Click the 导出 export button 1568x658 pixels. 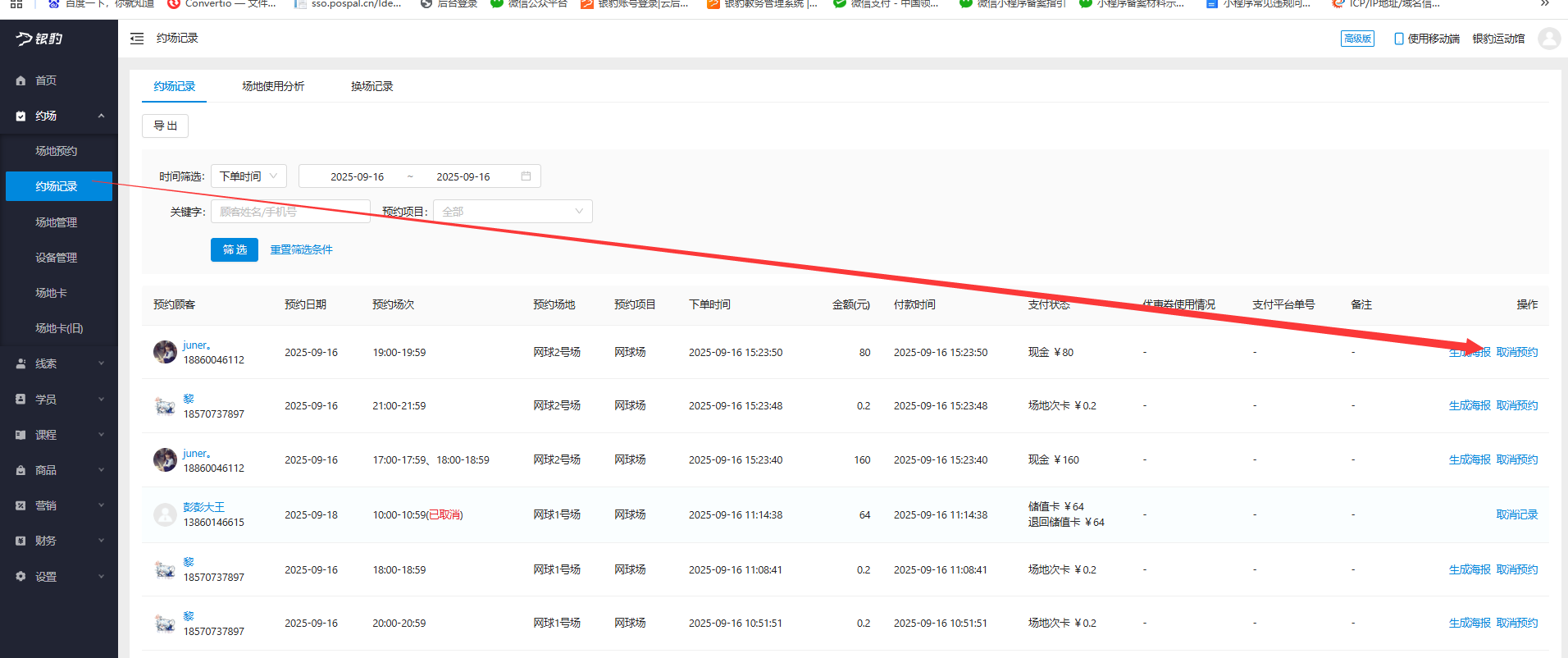(x=165, y=126)
